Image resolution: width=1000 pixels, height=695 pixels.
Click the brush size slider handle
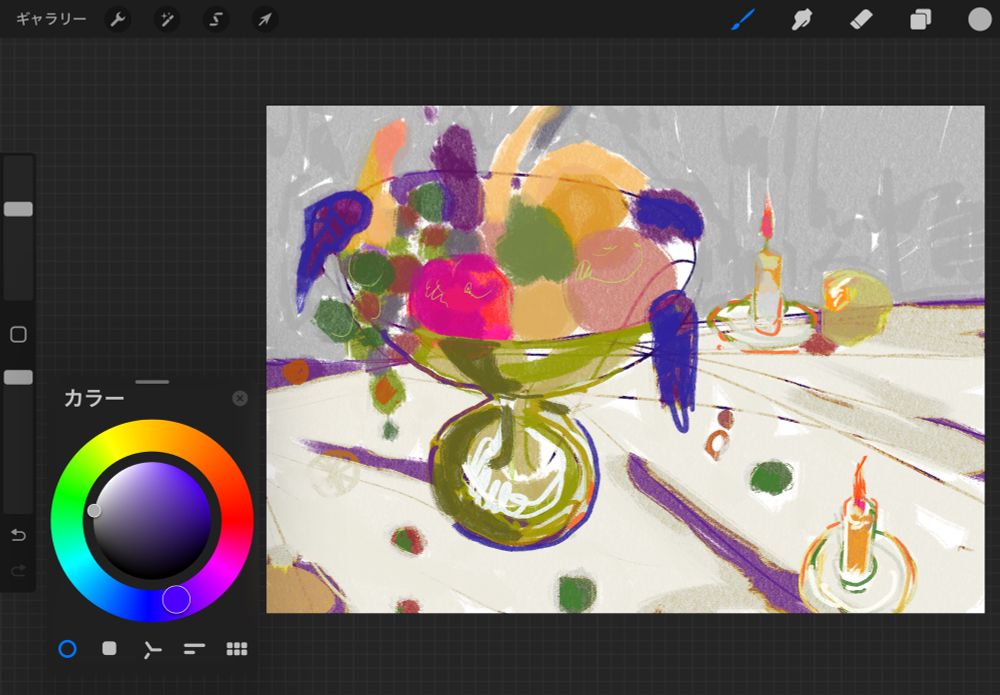18,209
